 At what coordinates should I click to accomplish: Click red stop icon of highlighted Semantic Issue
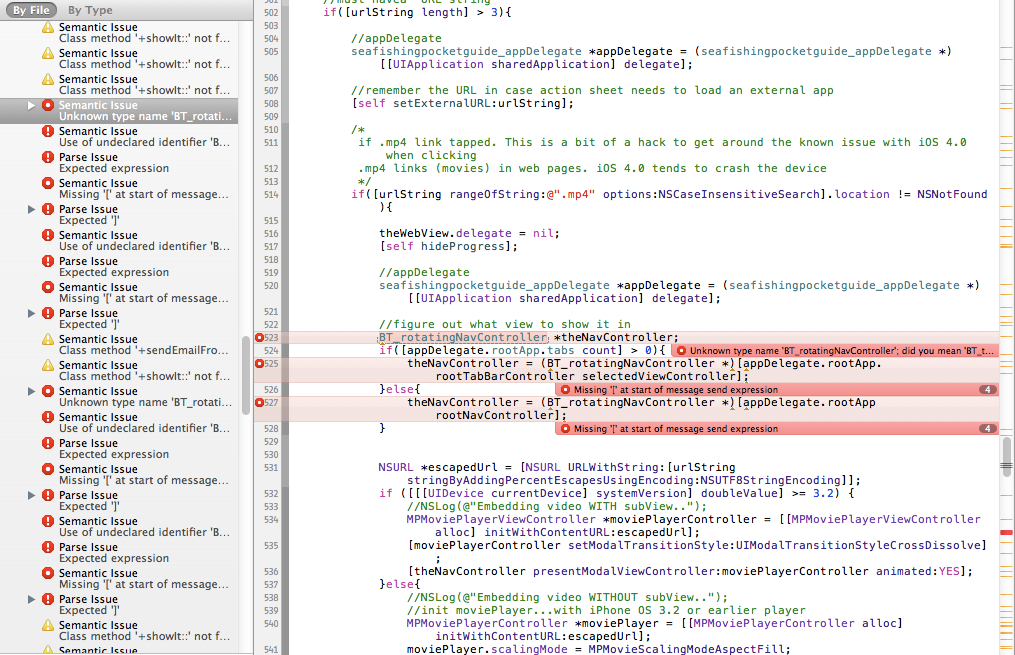click(x=48, y=105)
